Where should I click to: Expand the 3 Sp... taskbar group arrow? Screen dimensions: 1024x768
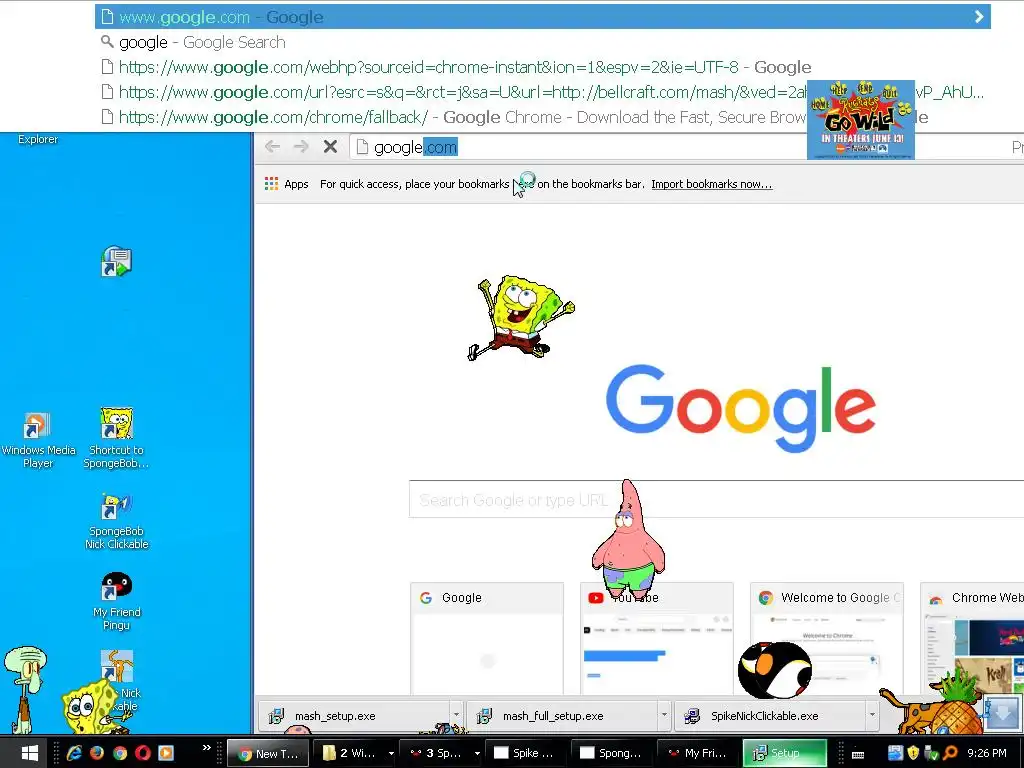pos(477,754)
